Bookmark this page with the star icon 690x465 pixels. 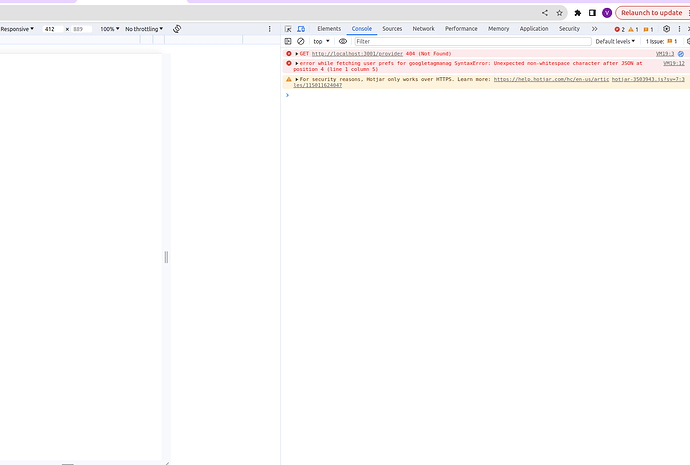click(x=559, y=13)
